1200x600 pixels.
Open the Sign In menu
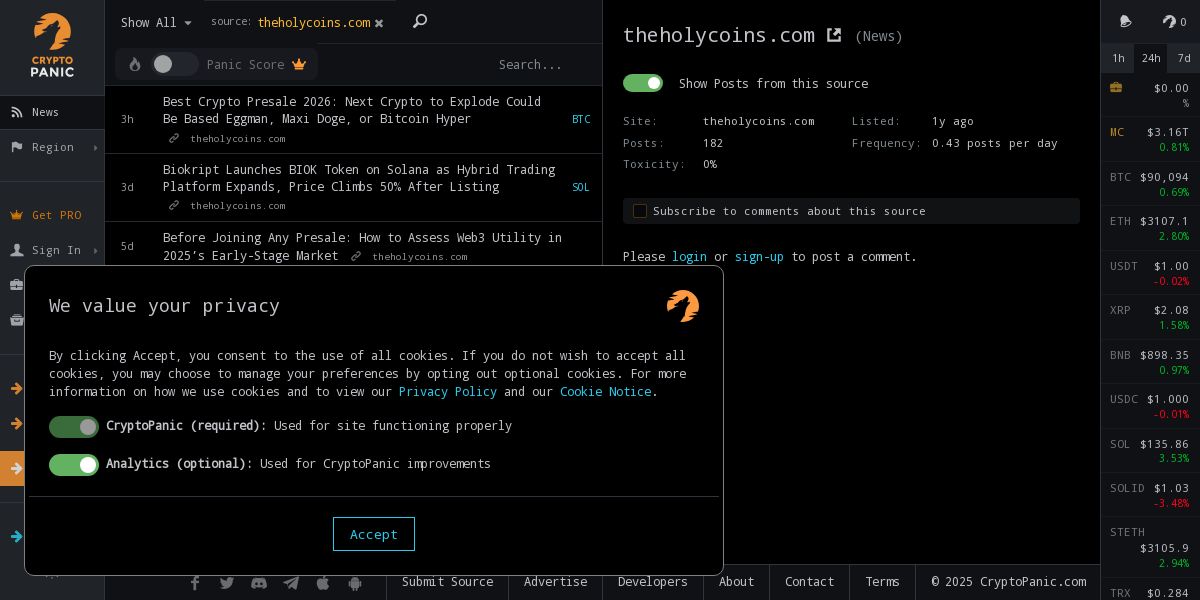pos(52,250)
